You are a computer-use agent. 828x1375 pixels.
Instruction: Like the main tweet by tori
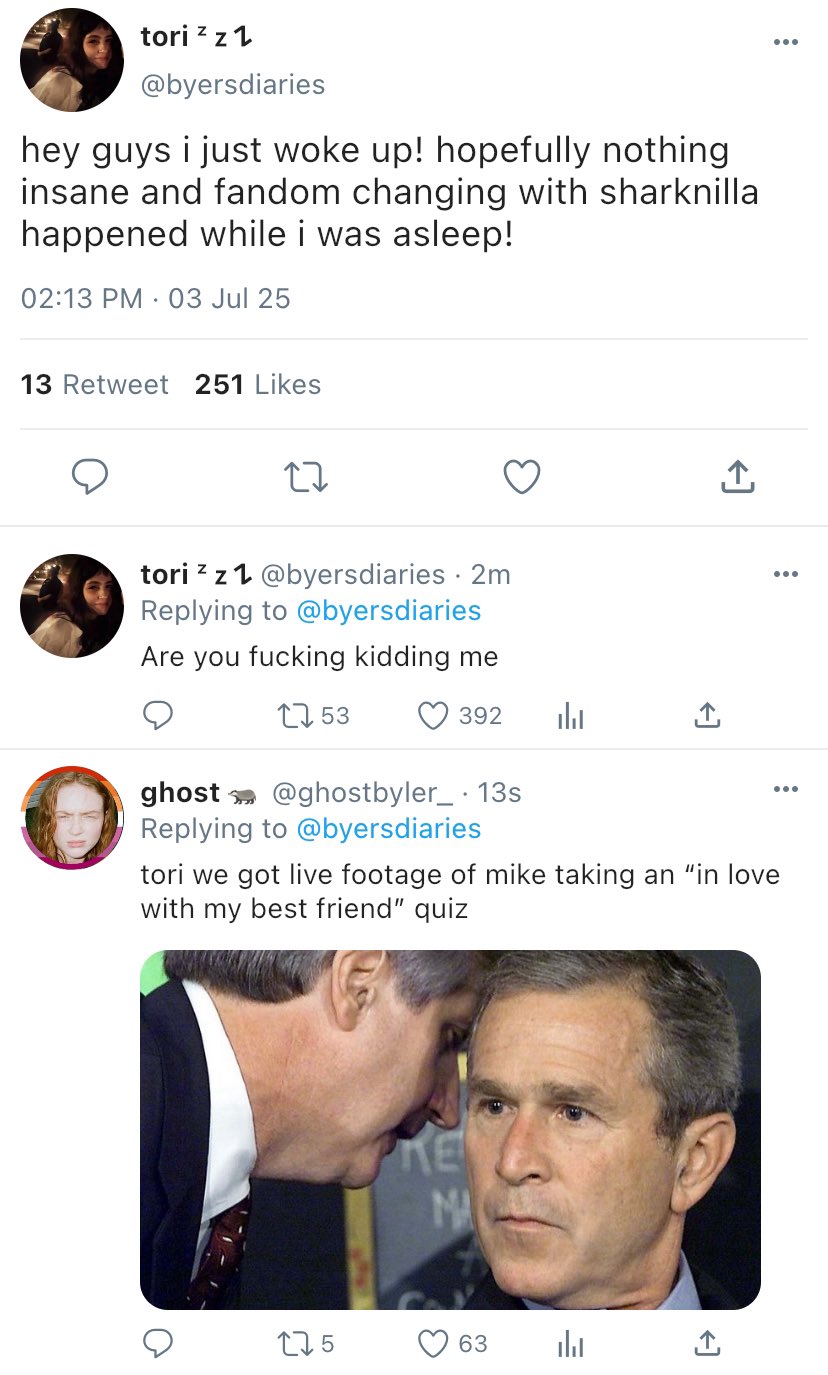coord(521,478)
